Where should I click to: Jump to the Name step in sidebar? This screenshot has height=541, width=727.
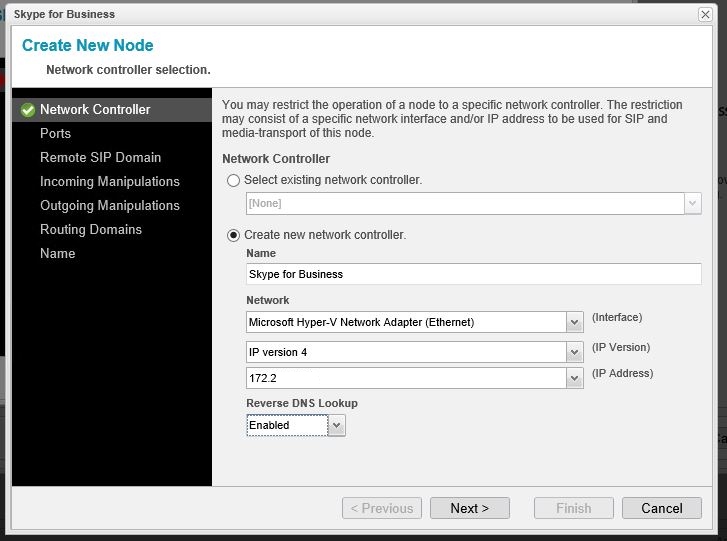pos(57,254)
